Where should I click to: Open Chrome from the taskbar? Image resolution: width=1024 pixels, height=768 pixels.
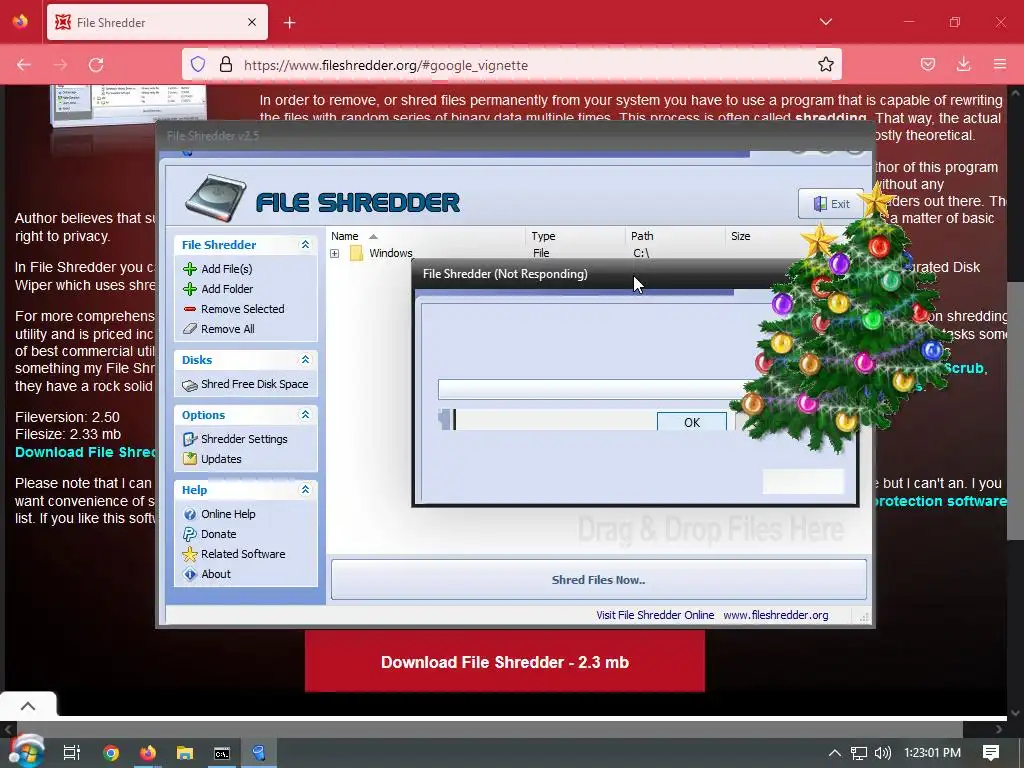[x=111, y=753]
